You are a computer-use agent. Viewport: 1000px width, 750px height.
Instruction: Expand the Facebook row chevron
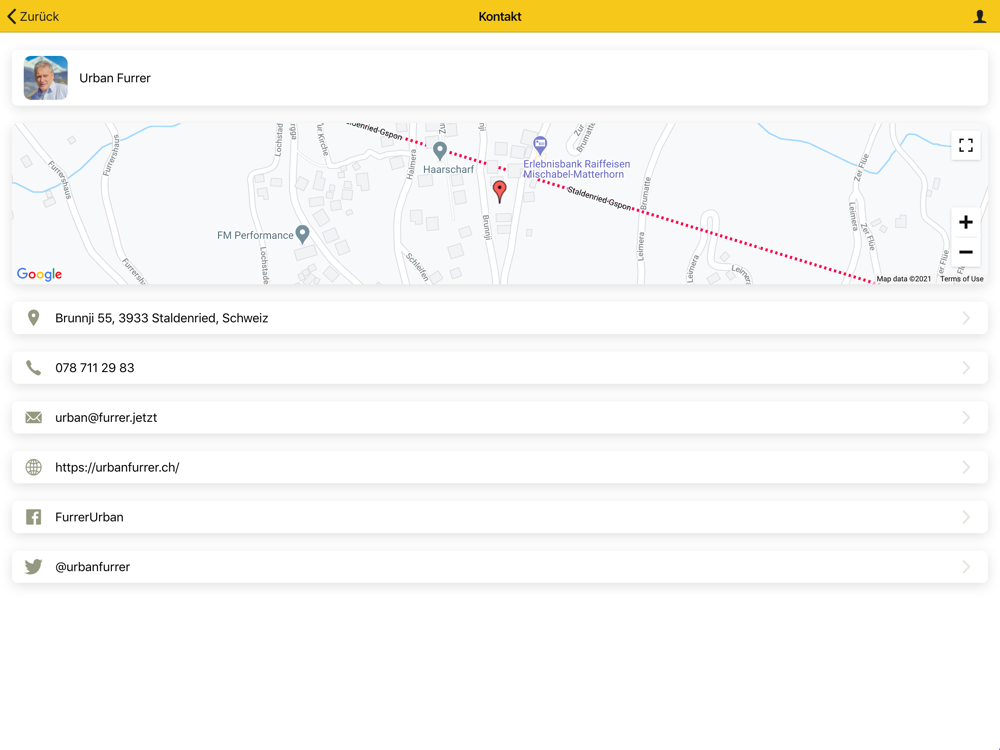(966, 517)
